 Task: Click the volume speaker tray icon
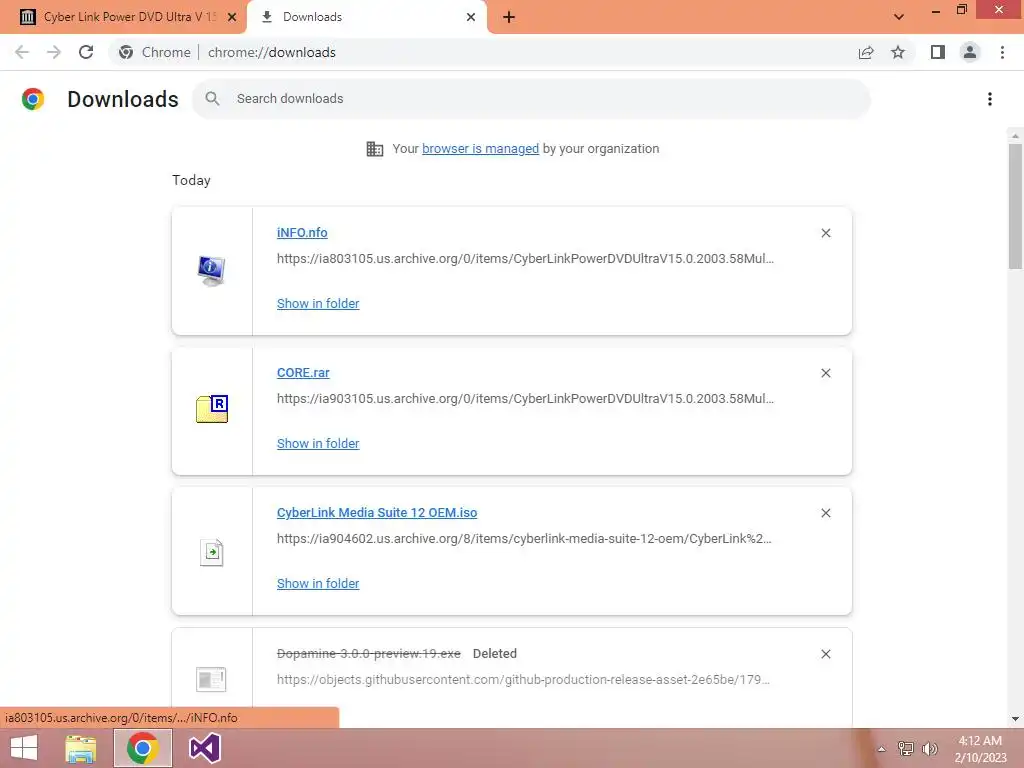(x=930, y=748)
